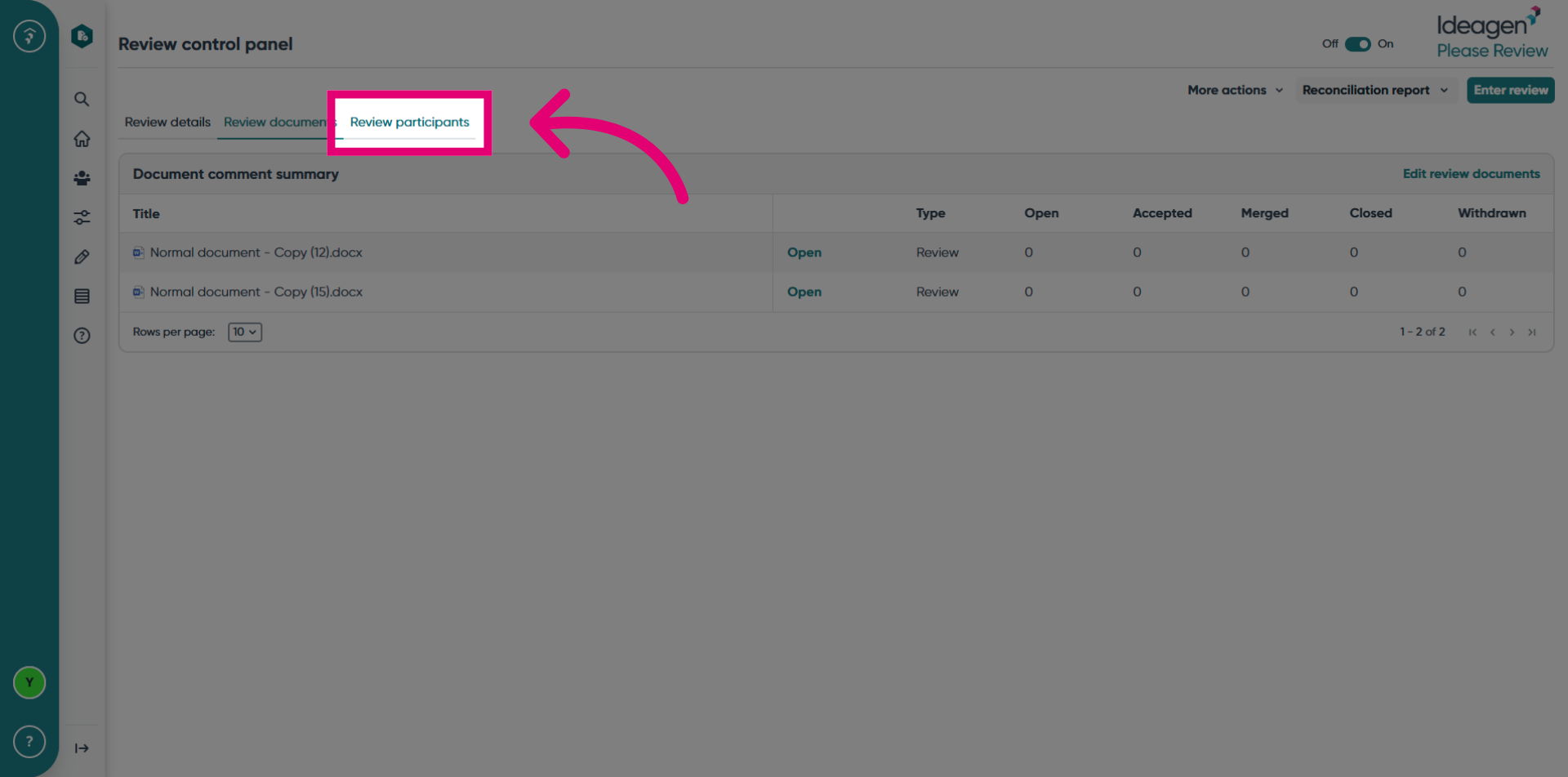1568x777 pixels.
Task: Go to next page of table
Action: [1512, 332]
